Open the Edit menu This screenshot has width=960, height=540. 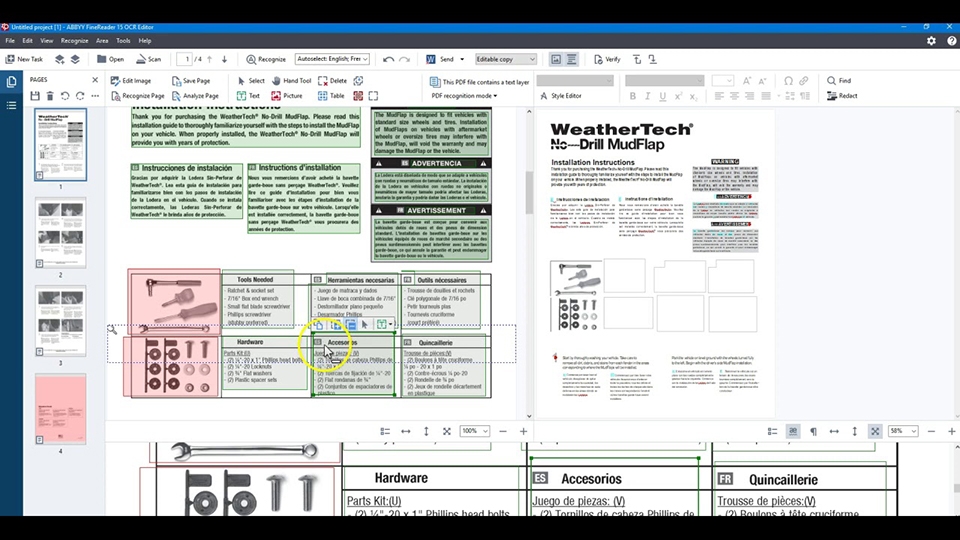28,41
